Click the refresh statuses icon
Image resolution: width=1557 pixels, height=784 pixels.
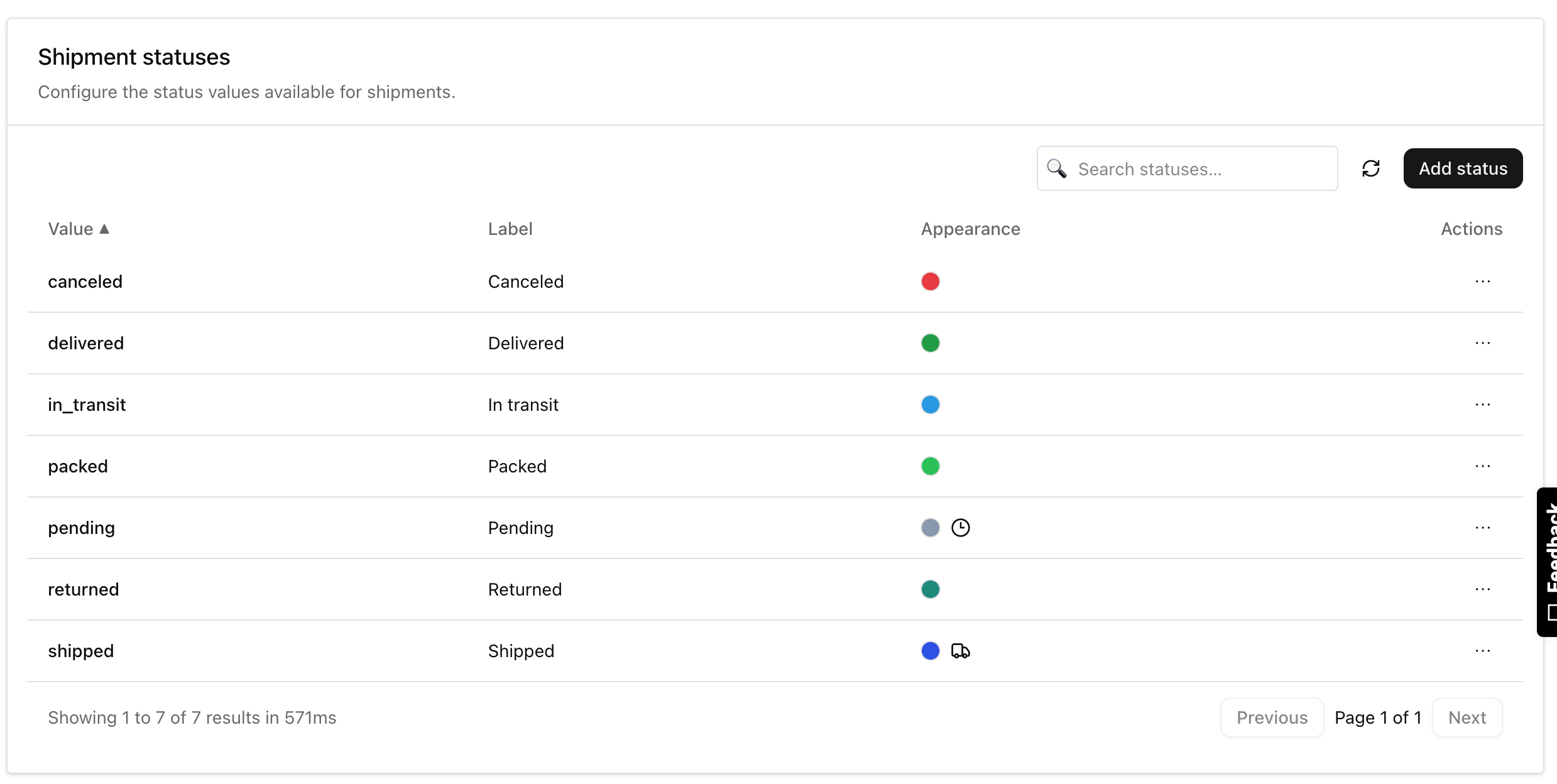1370,168
